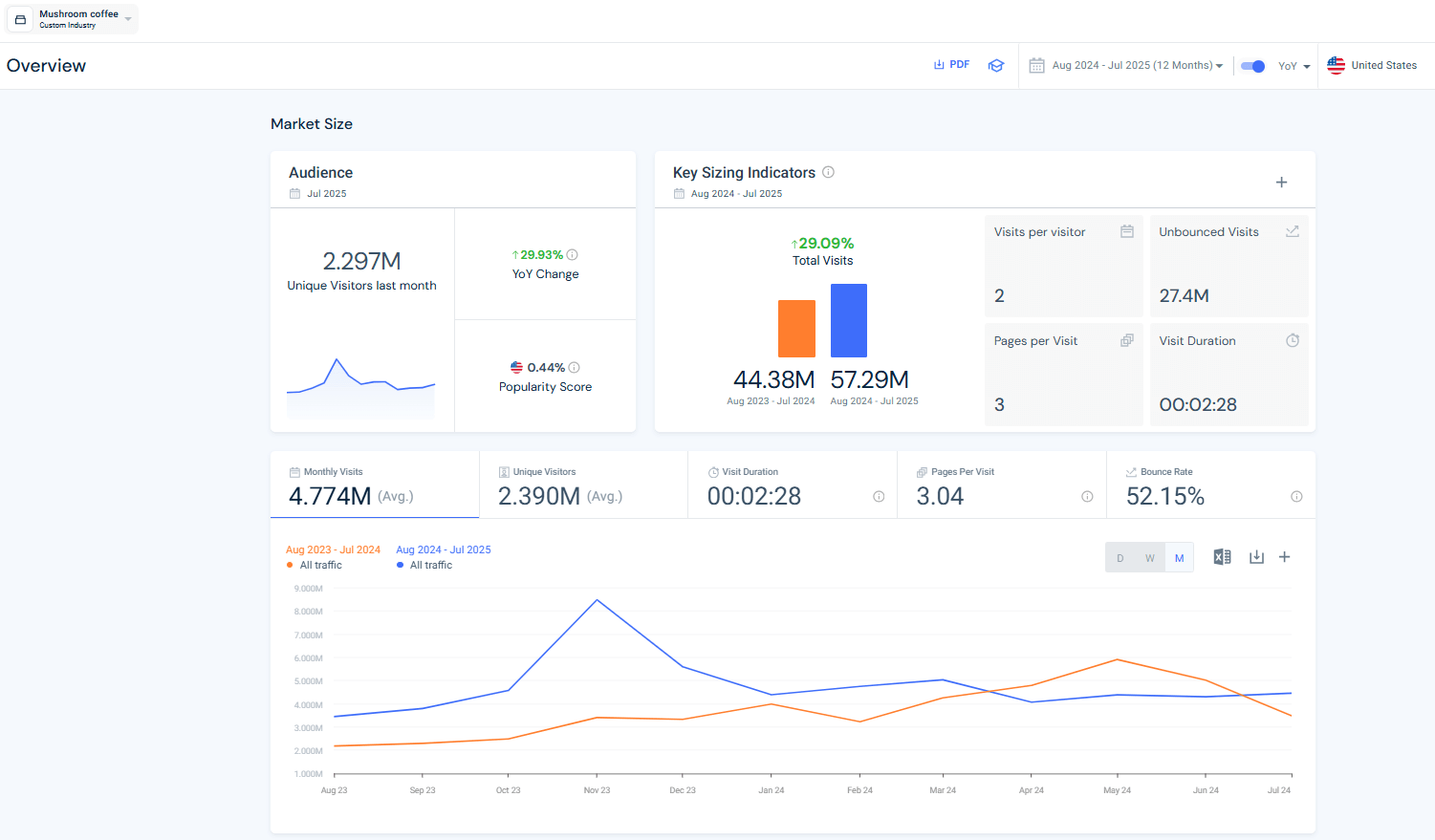This screenshot has width=1435, height=840.
Task: Show info for YoY Change percentage
Action: point(573,255)
